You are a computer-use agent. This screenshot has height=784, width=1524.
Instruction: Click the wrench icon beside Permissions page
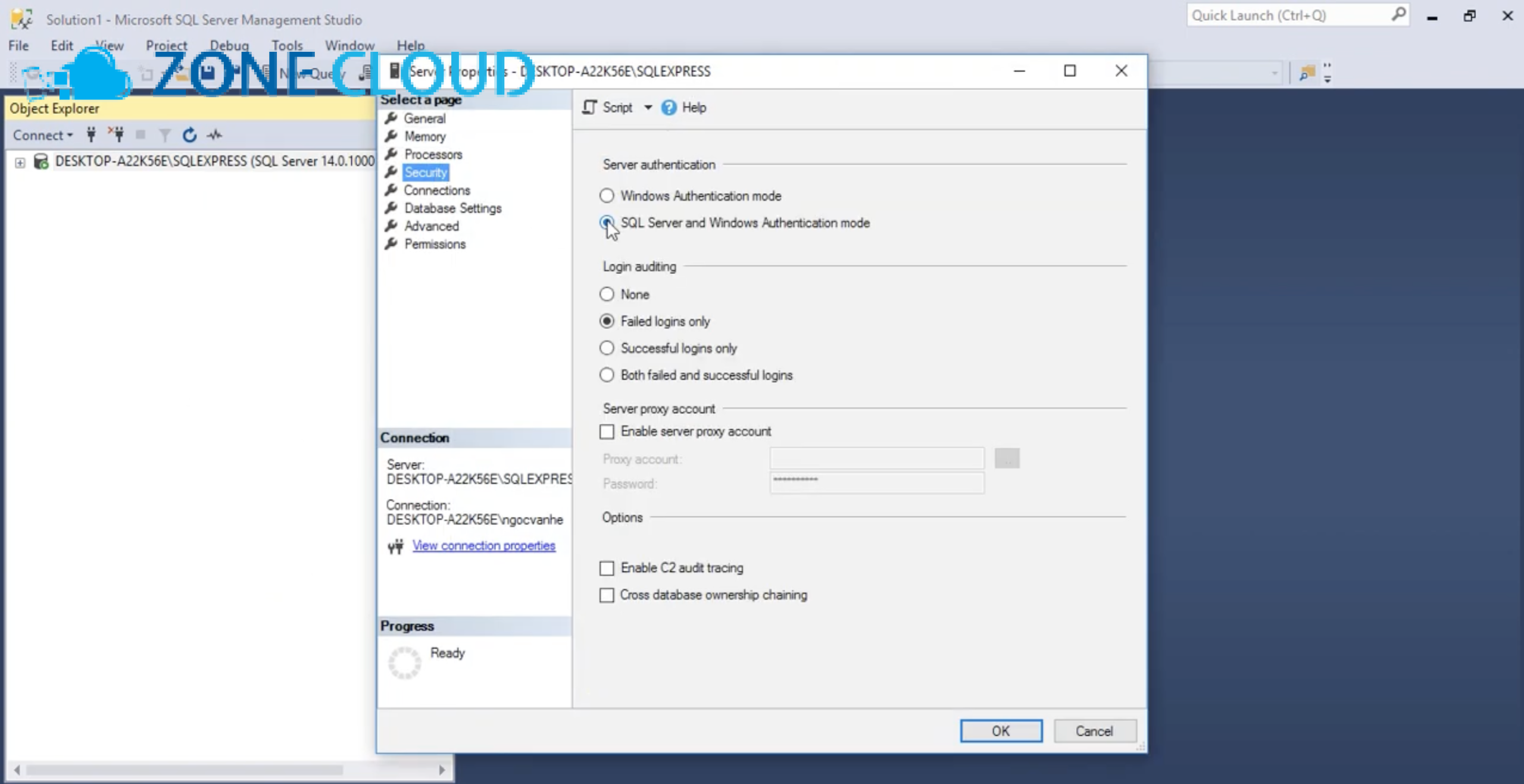click(391, 243)
